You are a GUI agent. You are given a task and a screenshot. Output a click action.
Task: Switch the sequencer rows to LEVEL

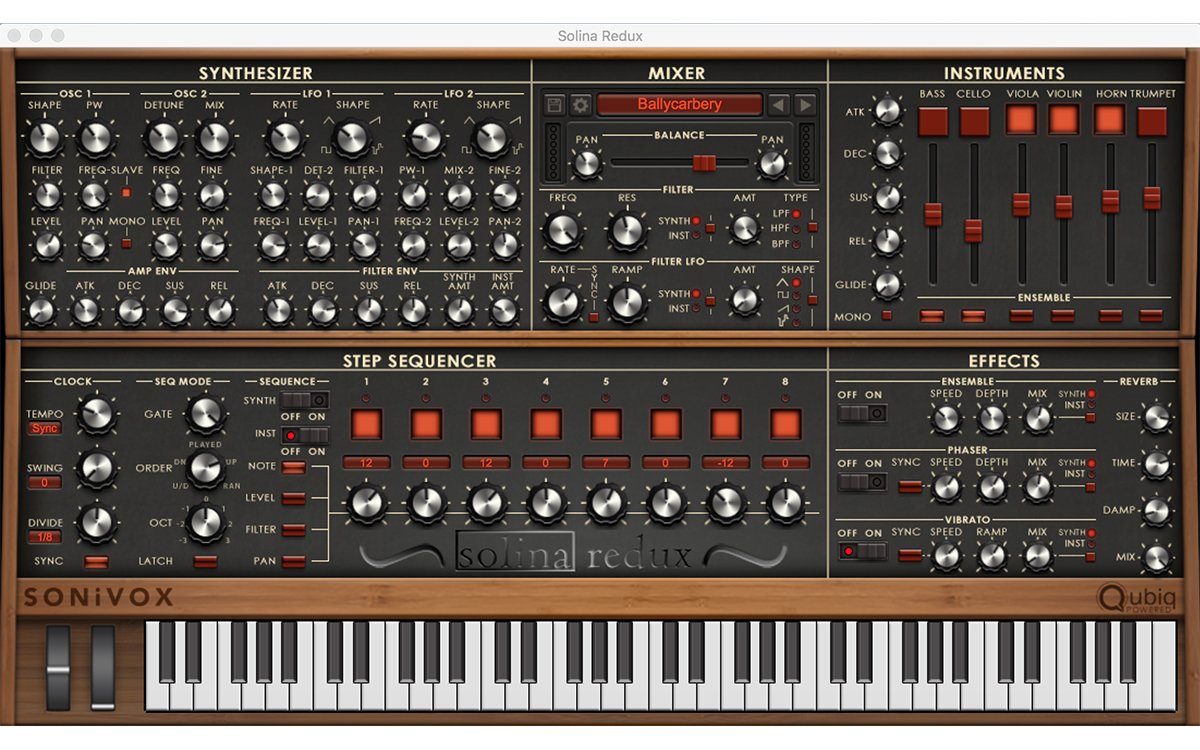click(293, 497)
